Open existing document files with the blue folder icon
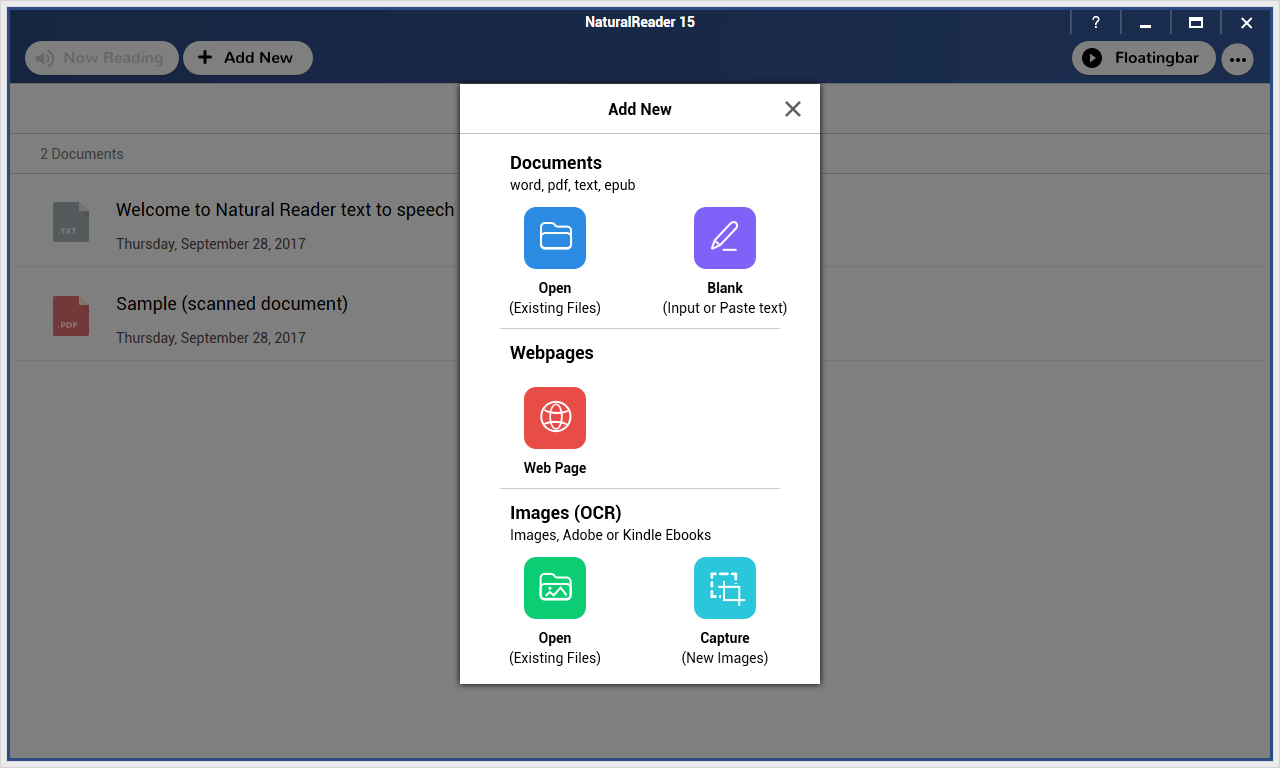1280x768 pixels. pyautogui.click(x=555, y=238)
